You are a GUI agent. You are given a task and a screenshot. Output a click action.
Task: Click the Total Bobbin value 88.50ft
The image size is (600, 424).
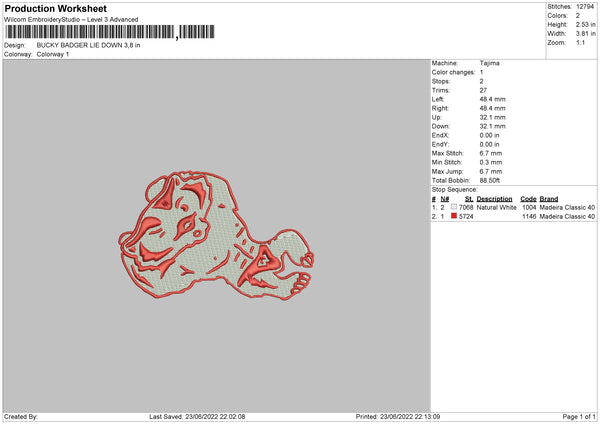[x=490, y=181]
